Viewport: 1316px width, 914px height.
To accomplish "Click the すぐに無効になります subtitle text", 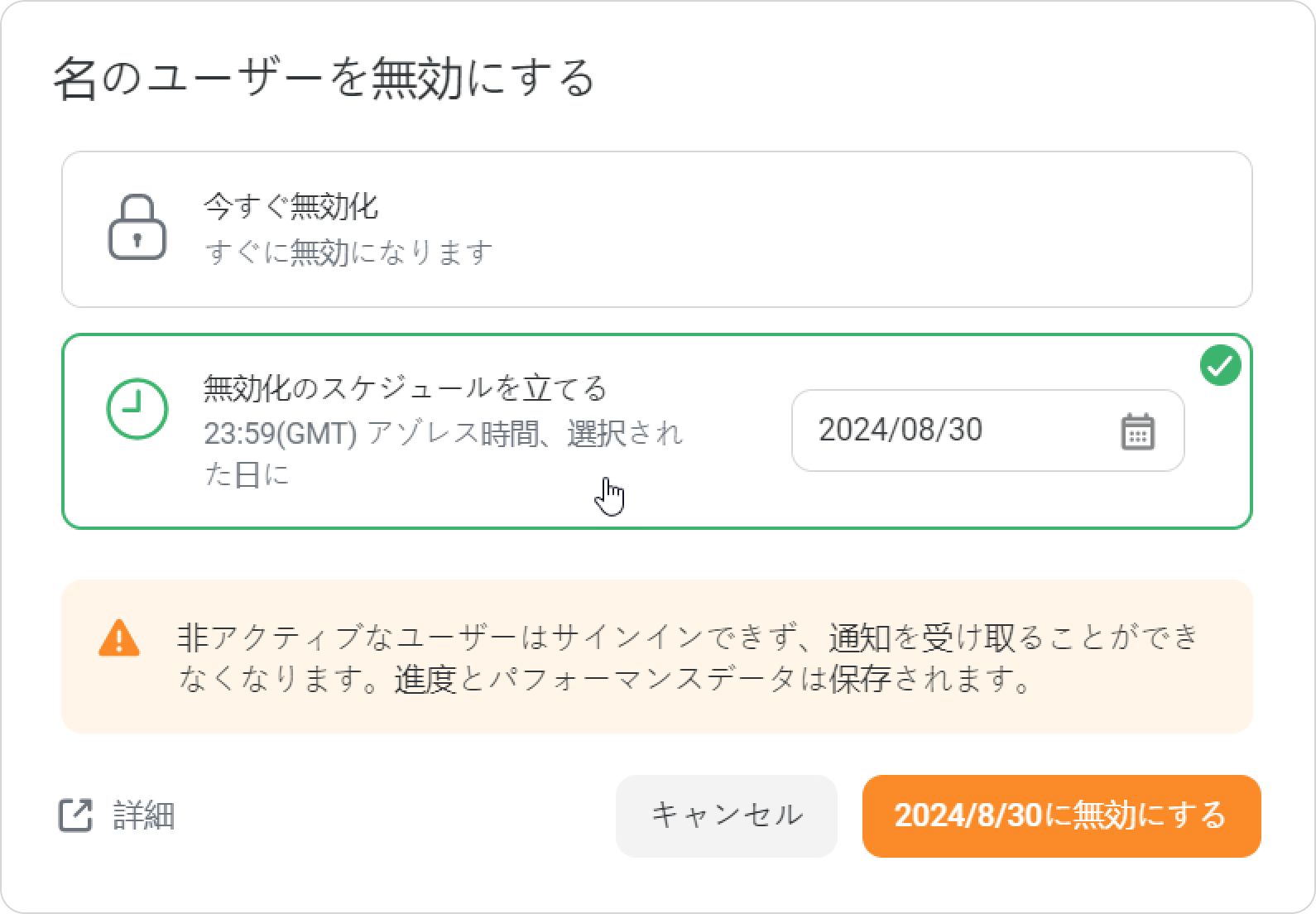I will [x=348, y=253].
